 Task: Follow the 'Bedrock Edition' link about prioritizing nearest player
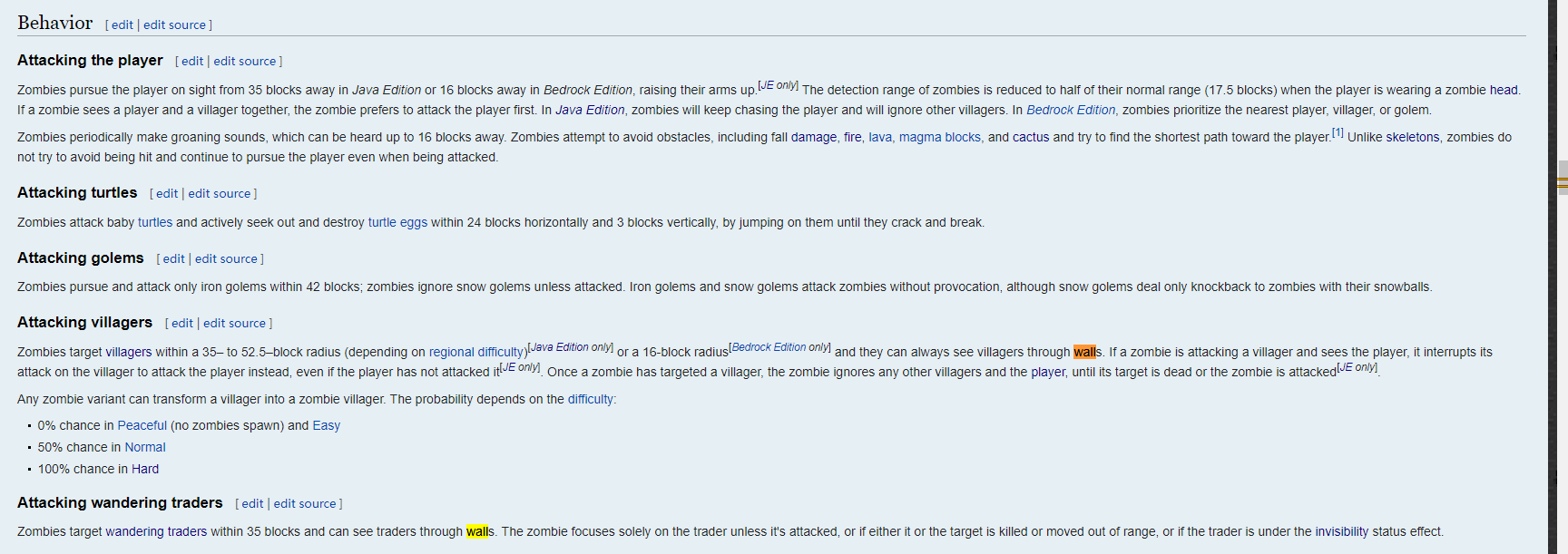click(1070, 111)
